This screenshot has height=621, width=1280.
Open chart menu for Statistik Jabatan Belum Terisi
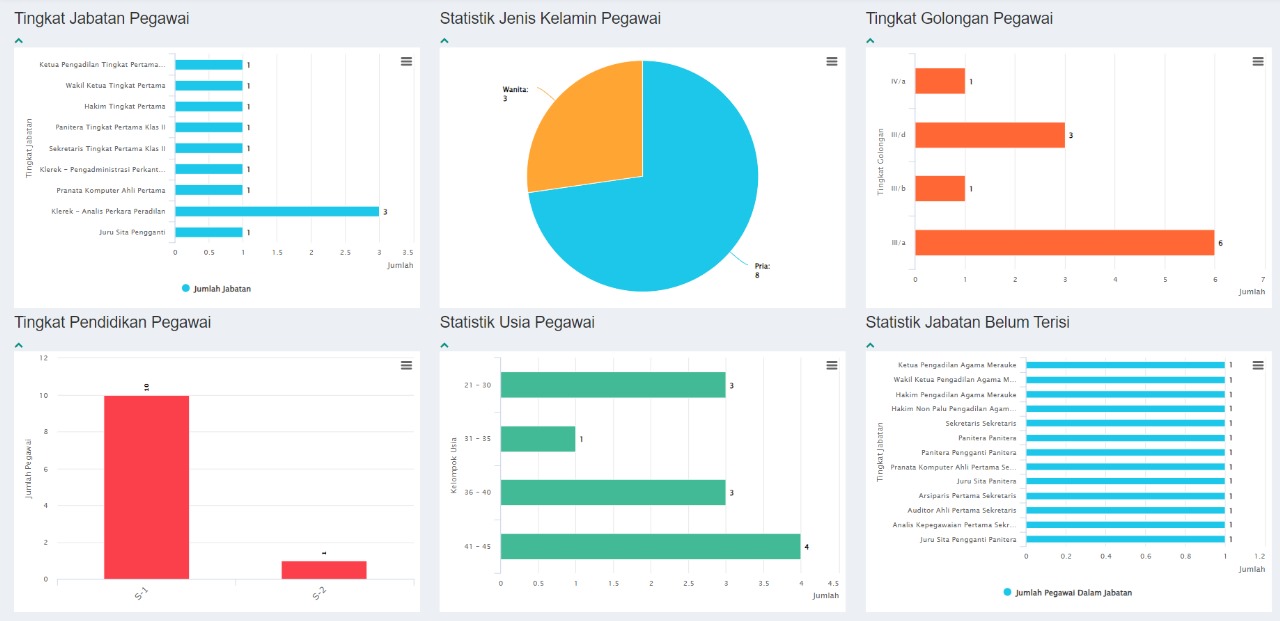click(1258, 366)
